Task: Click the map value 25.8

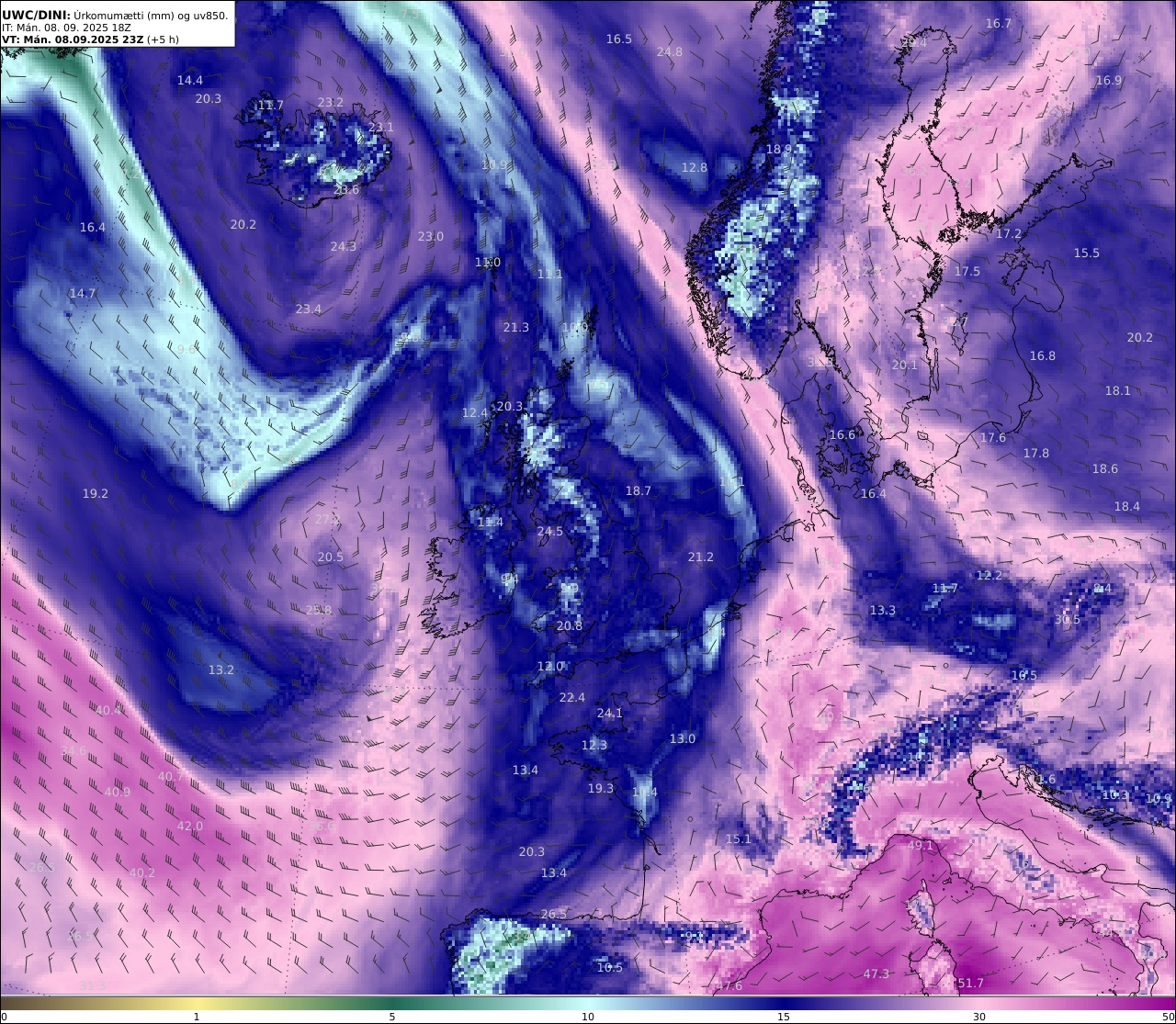Action: coord(319,610)
